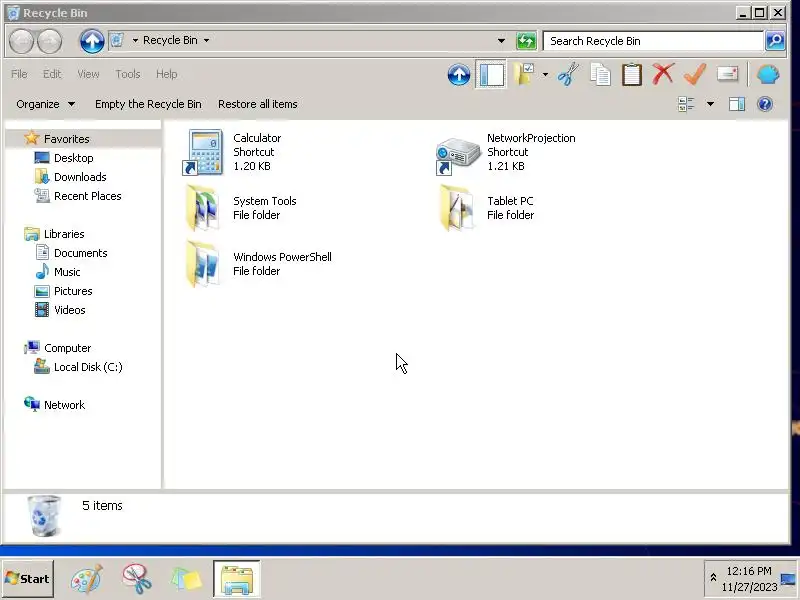Open Sticky Notes from the taskbar
This screenshot has width=800, height=600.
click(186, 580)
